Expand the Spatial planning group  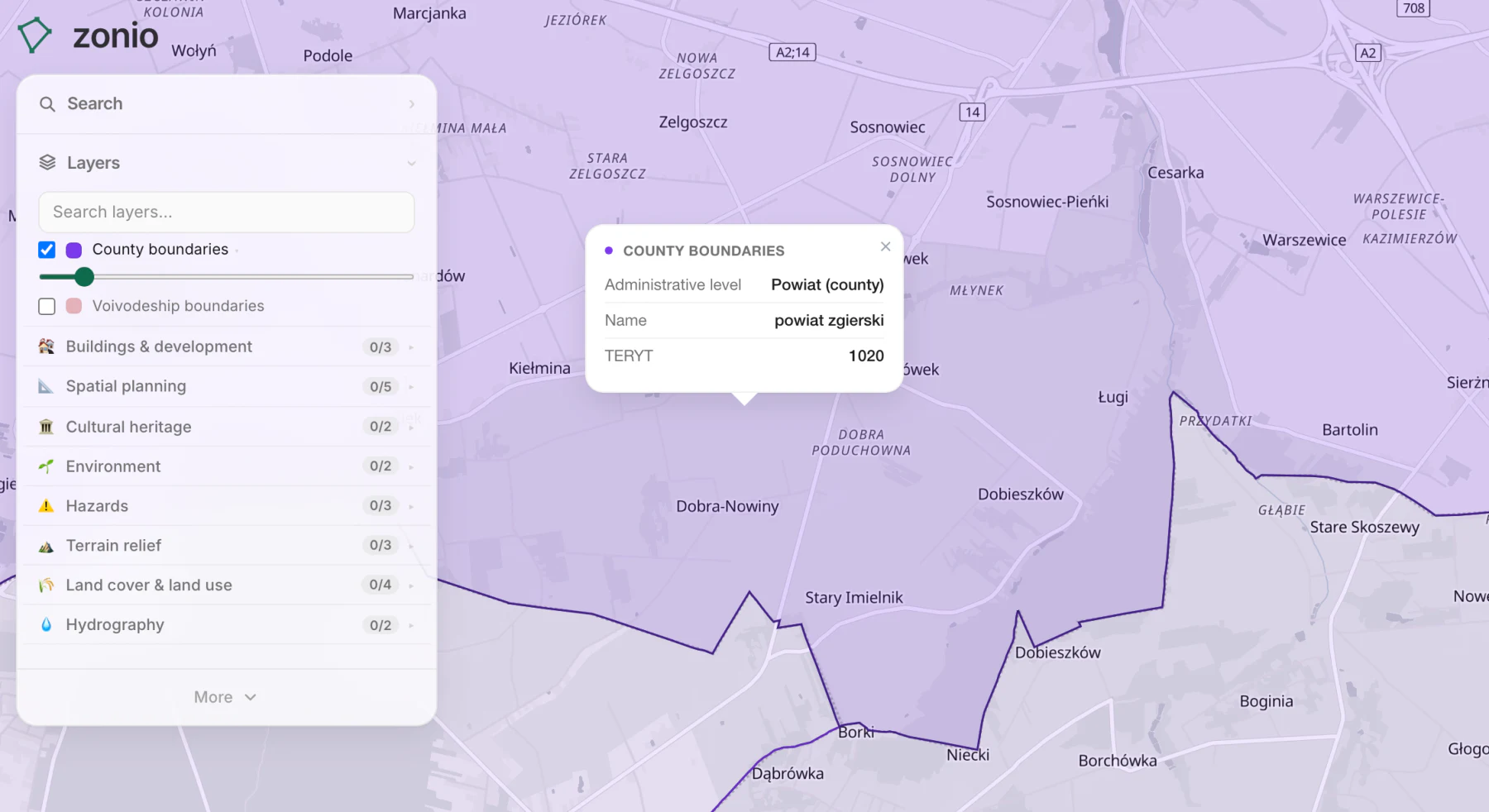click(x=411, y=387)
